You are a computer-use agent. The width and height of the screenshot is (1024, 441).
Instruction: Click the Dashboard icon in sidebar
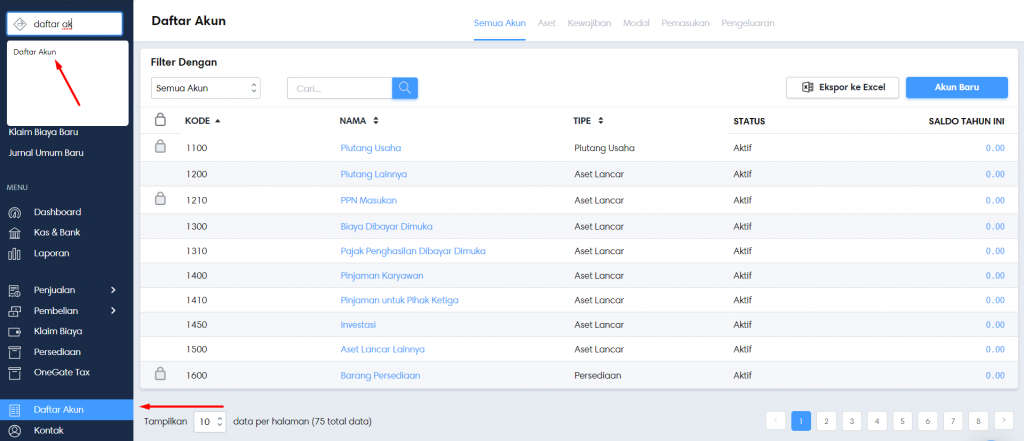(14, 212)
